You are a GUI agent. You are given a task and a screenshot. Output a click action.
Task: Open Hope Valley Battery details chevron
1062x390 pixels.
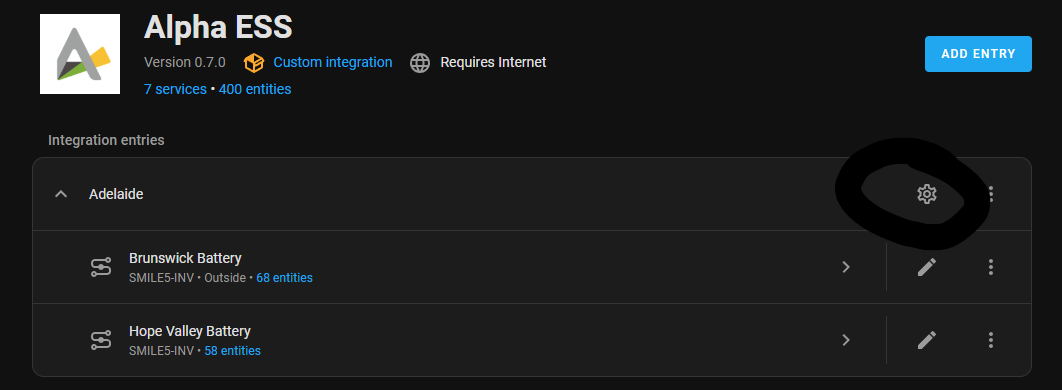tap(846, 339)
